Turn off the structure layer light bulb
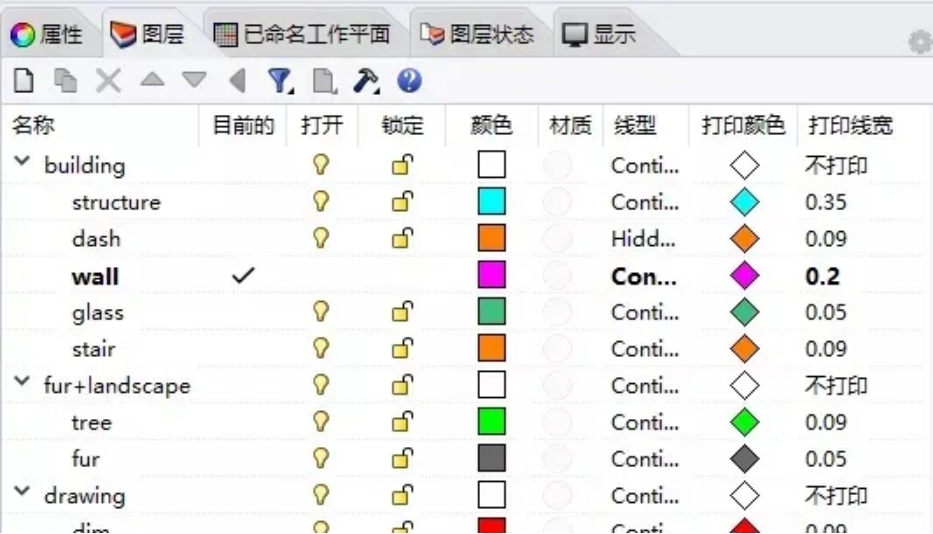Screen dimensions: 933x534 coord(321,202)
